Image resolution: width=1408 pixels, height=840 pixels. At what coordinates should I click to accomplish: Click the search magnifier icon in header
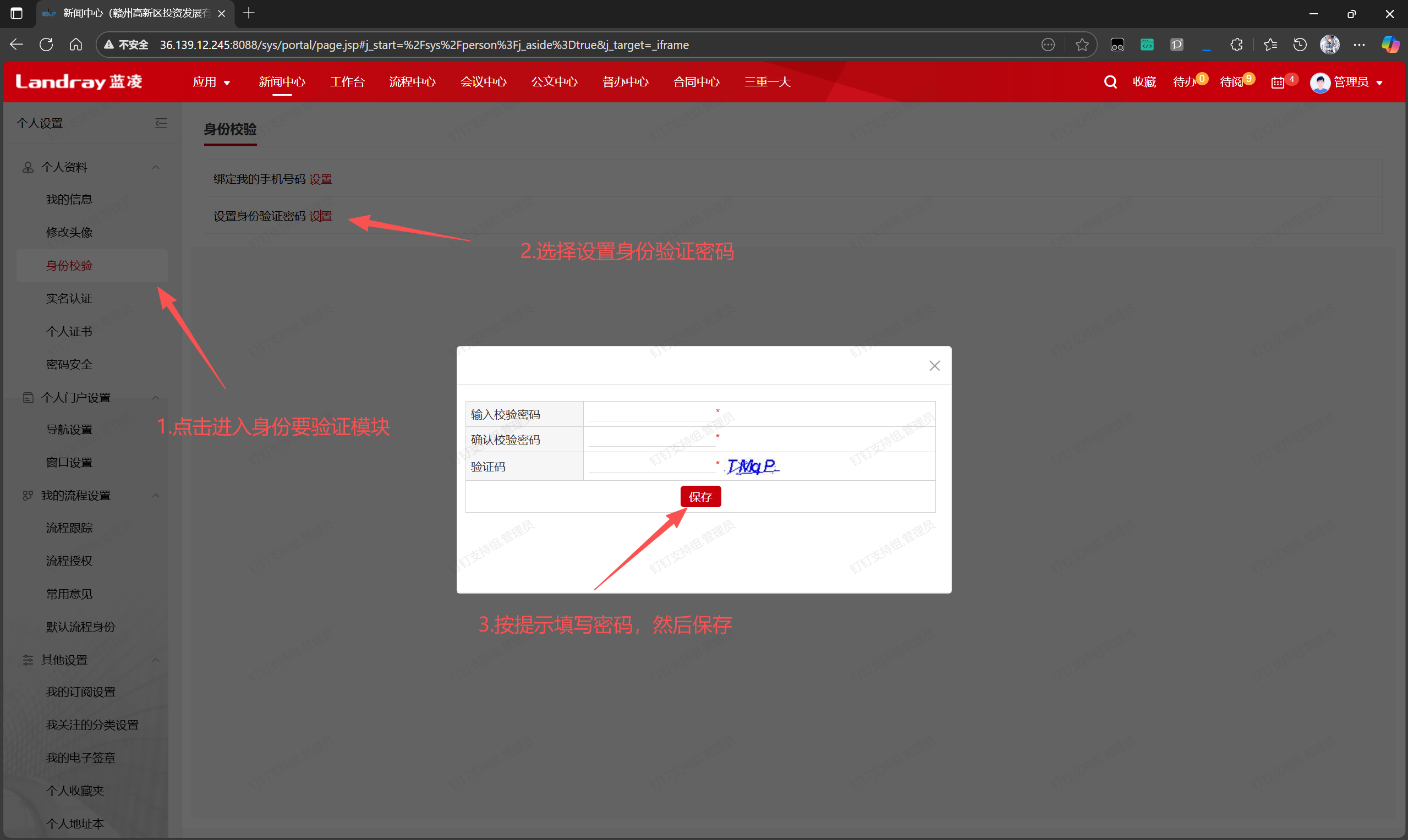click(1110, 82)
